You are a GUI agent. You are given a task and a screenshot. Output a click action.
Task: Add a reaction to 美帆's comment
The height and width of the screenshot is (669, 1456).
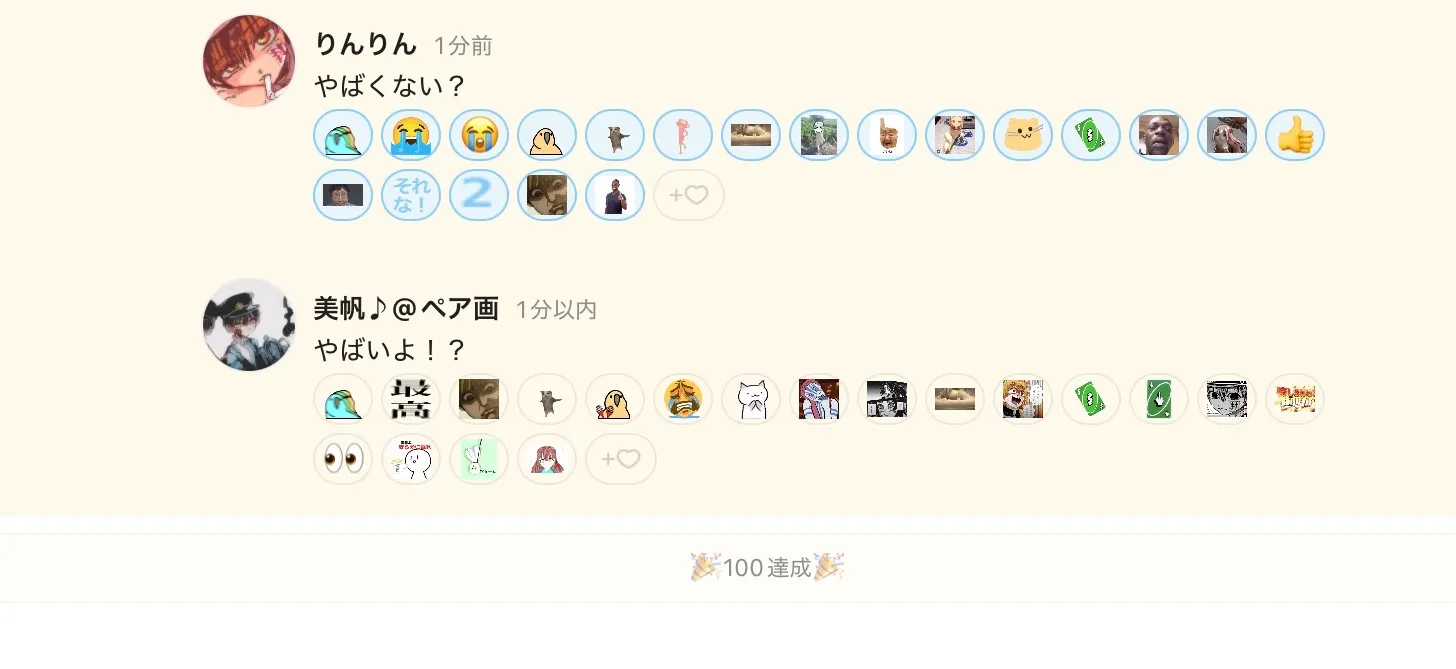[621, 459]
